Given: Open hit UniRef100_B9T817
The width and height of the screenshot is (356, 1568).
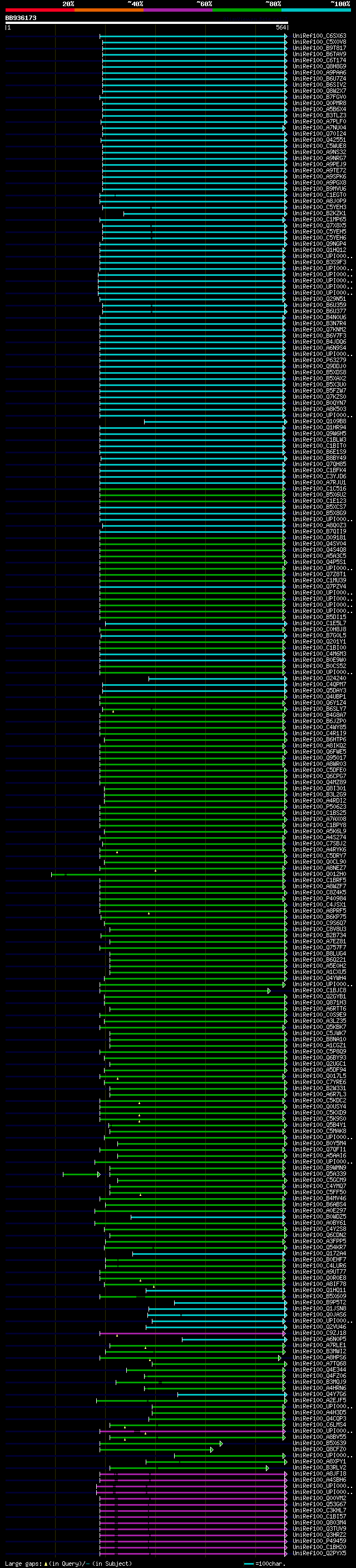Looking at the screenshot, I should (319, 48).
